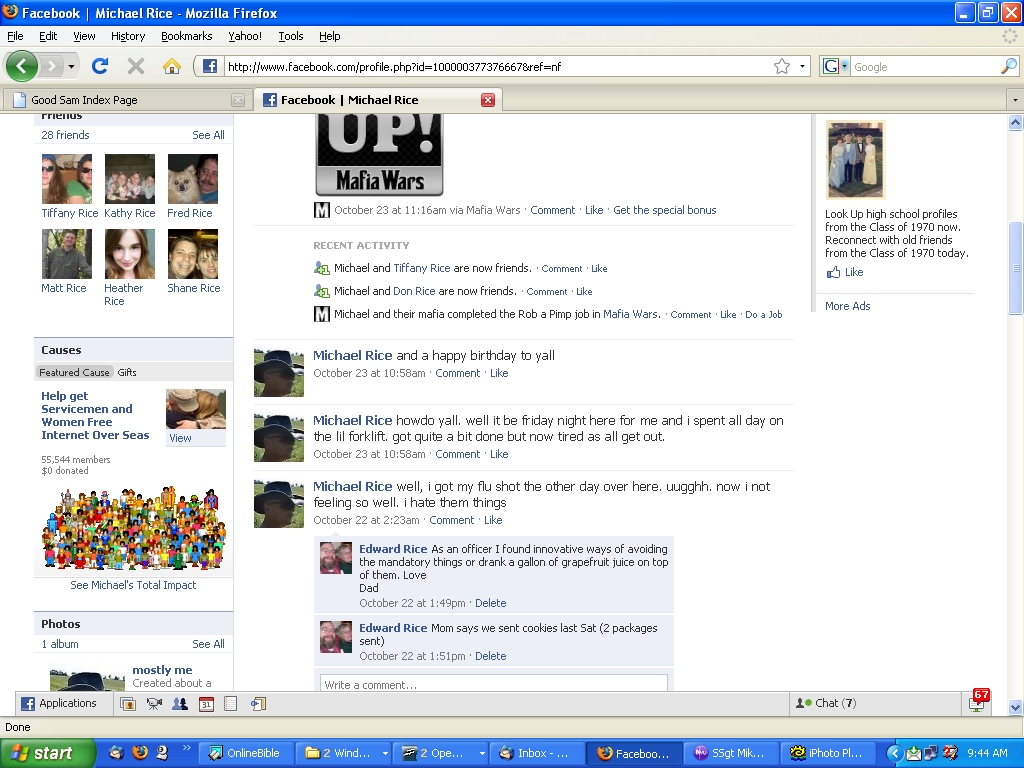Click the page scrollbar down arrow

point(1016,707)
